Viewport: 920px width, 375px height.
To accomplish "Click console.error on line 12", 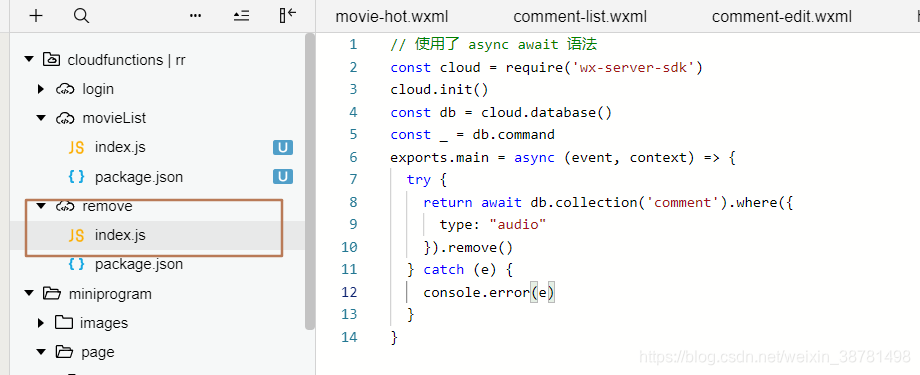I will (476, 292).
